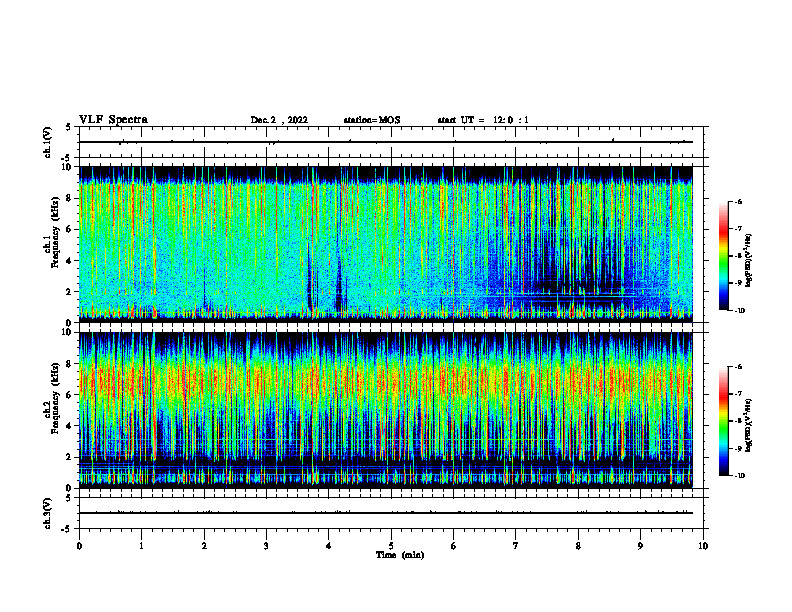Click the time-axis tick label "10" under ch.3

[703, 546]
